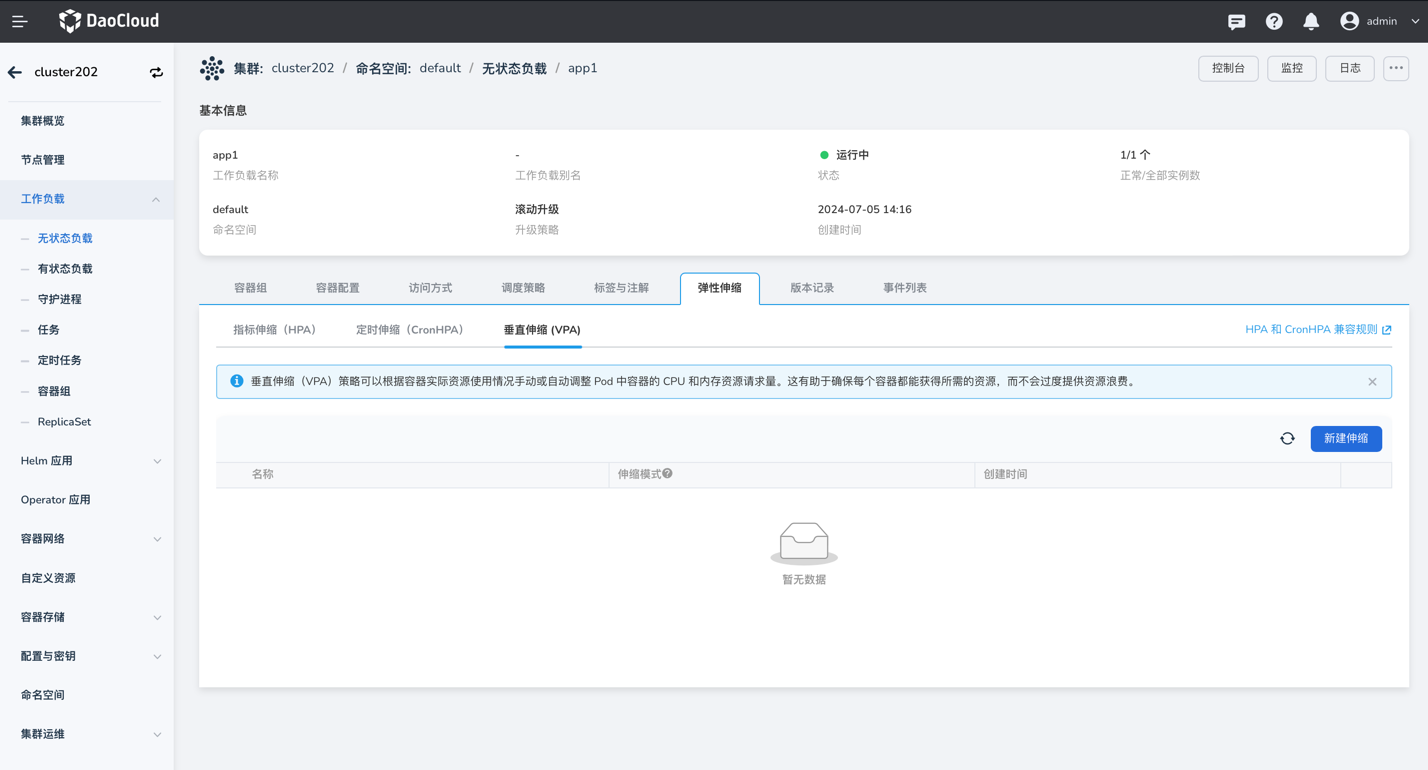Open the more actions ellipsis button
Viewport: 1428px width, 770px height.
pyautogui.click(x=1396, y=68)
